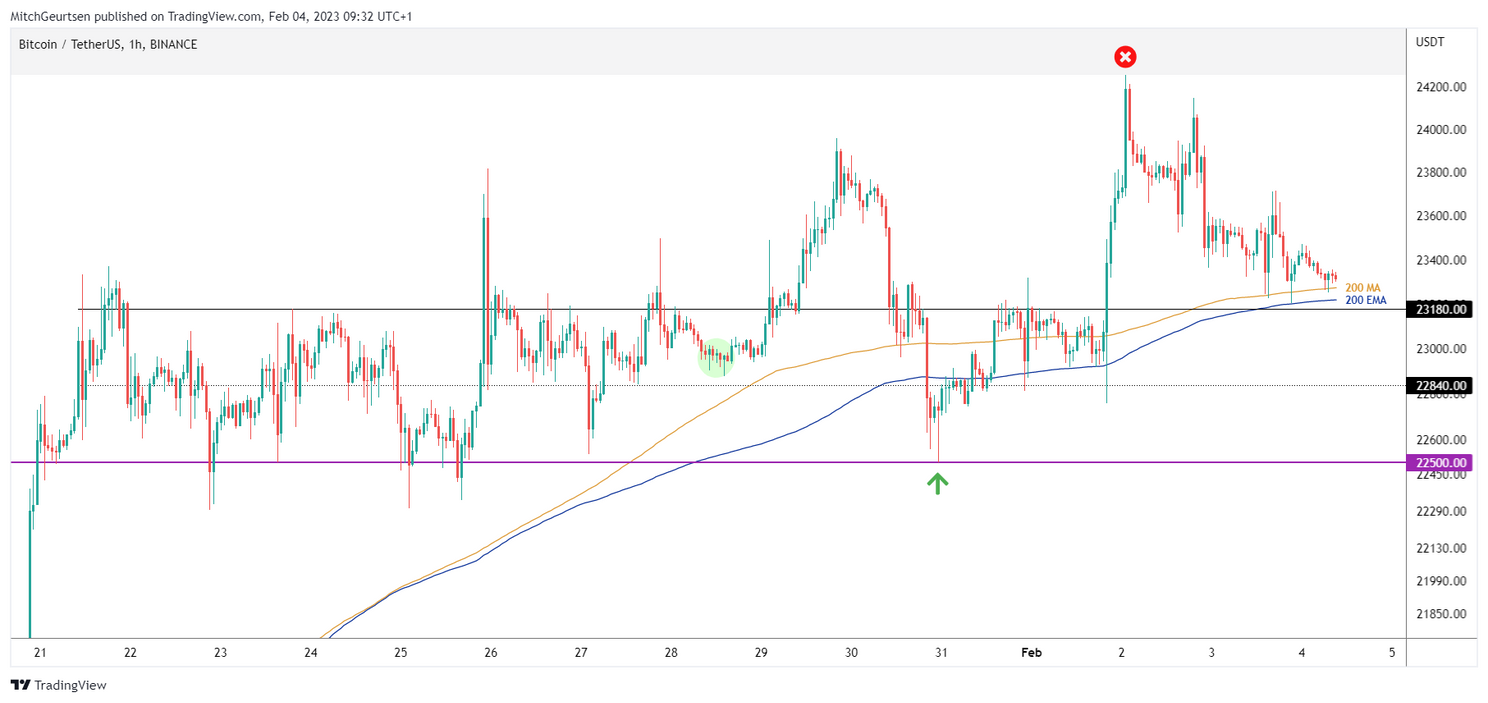Image resolution: width=1488 pixels, height=703 pixels.
Task: Select the purple support line at 22500
Action: pos(600,462)
